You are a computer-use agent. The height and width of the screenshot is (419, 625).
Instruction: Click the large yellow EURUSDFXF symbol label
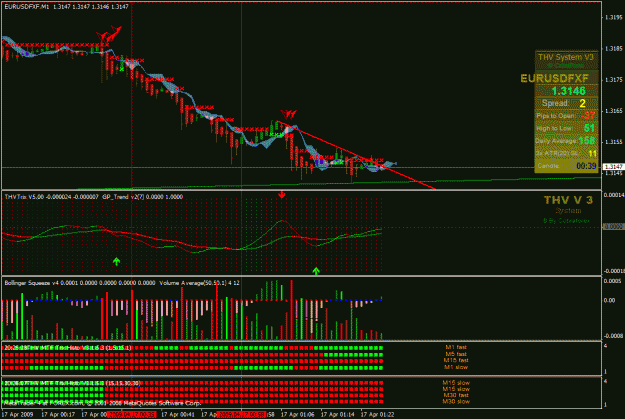554,79
